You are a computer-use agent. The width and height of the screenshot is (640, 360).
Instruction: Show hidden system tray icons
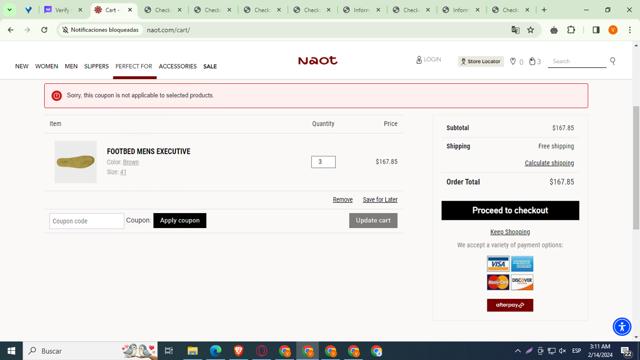point(518,351)
